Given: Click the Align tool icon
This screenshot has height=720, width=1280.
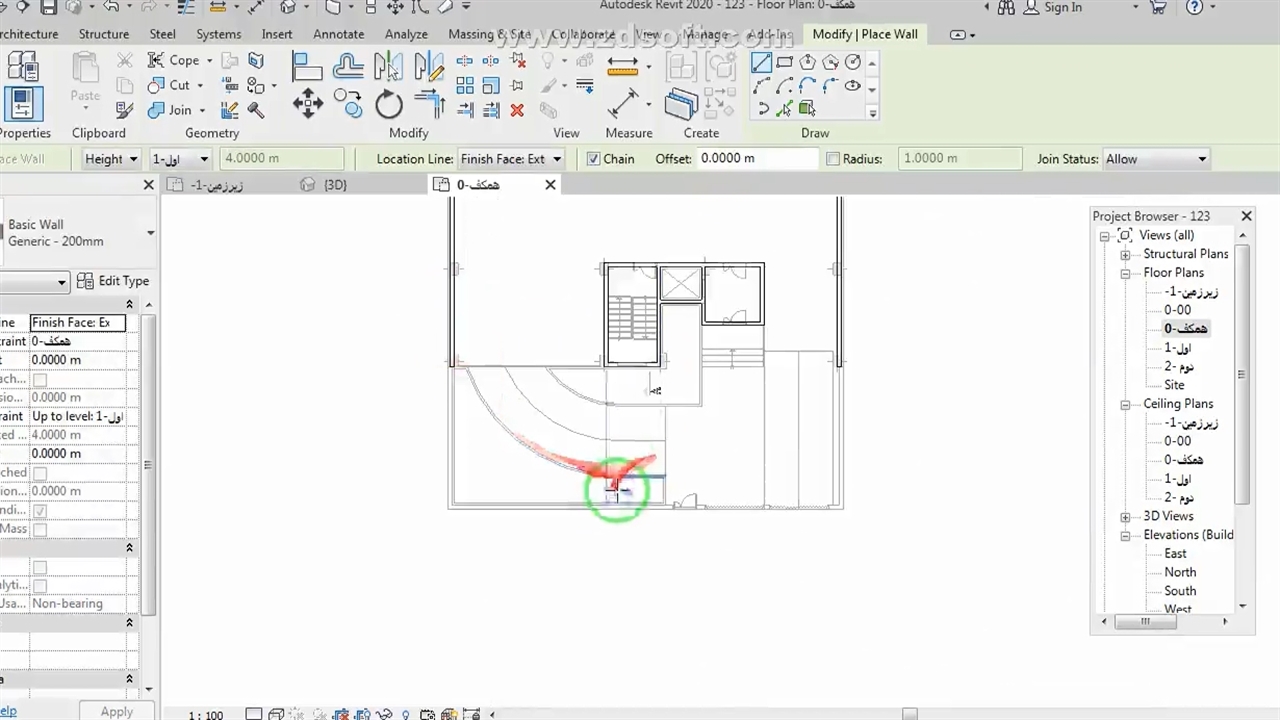Looking at the screenshot, I should [307, 67].
